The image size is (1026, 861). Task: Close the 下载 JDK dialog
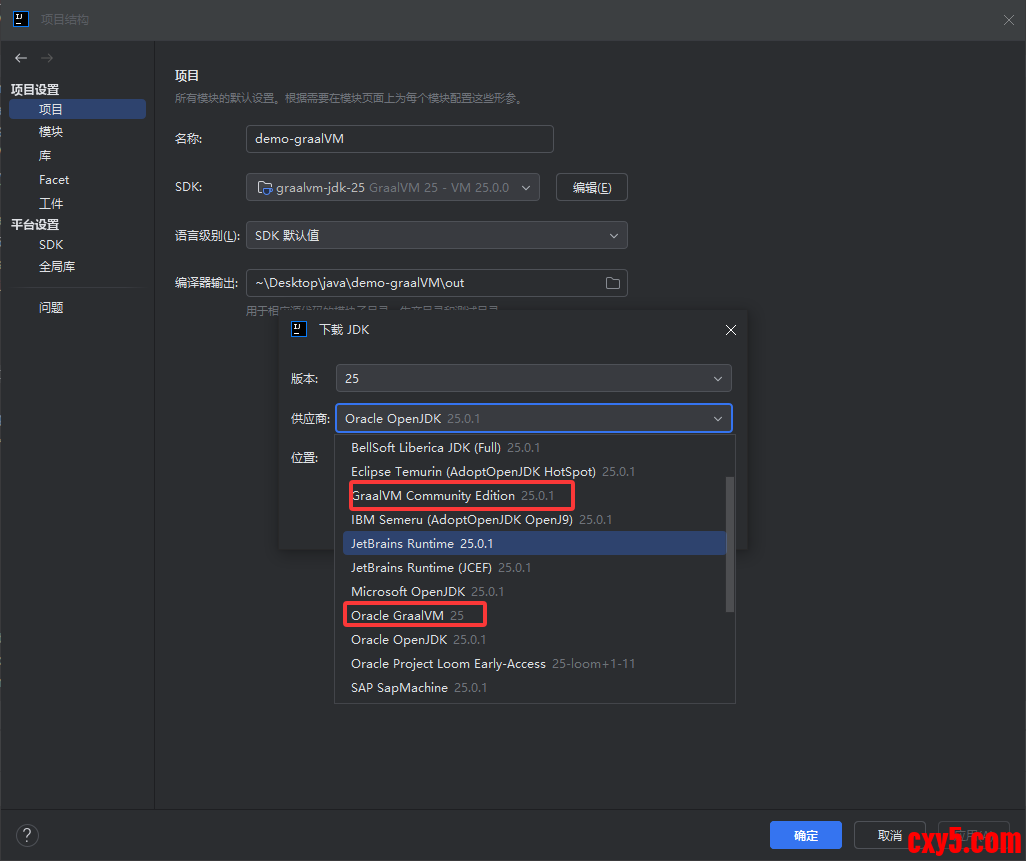731,330
